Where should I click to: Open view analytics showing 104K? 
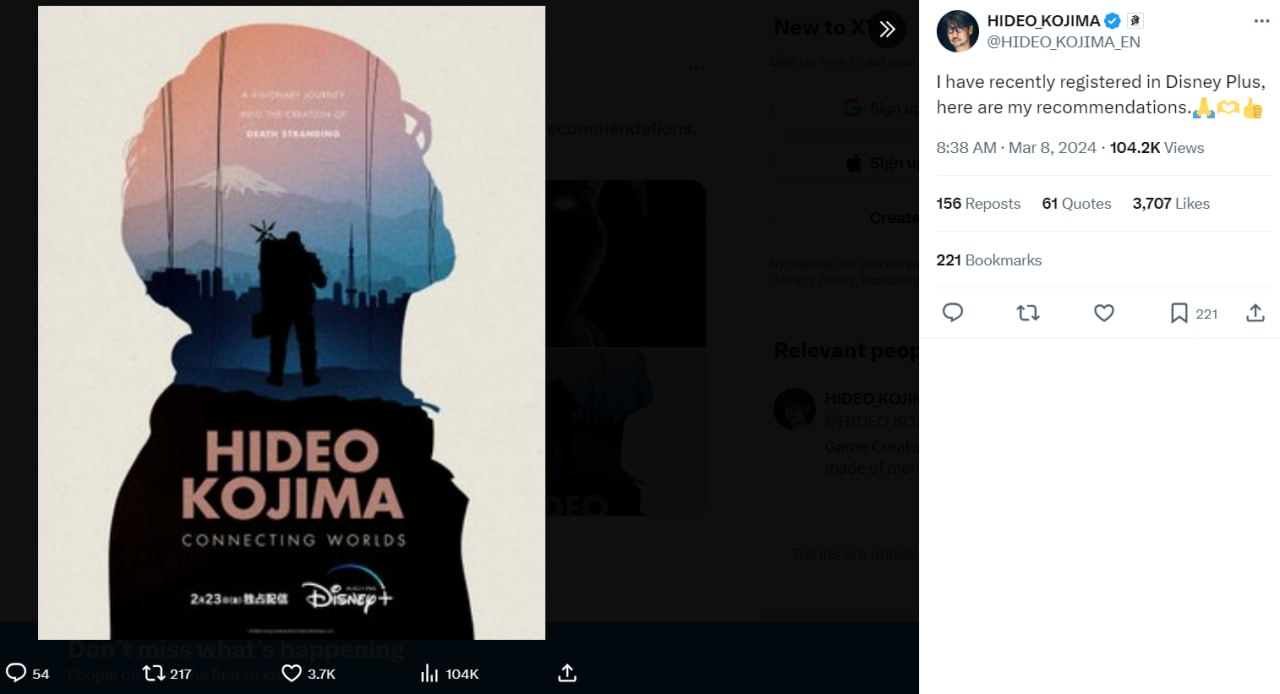430,673
